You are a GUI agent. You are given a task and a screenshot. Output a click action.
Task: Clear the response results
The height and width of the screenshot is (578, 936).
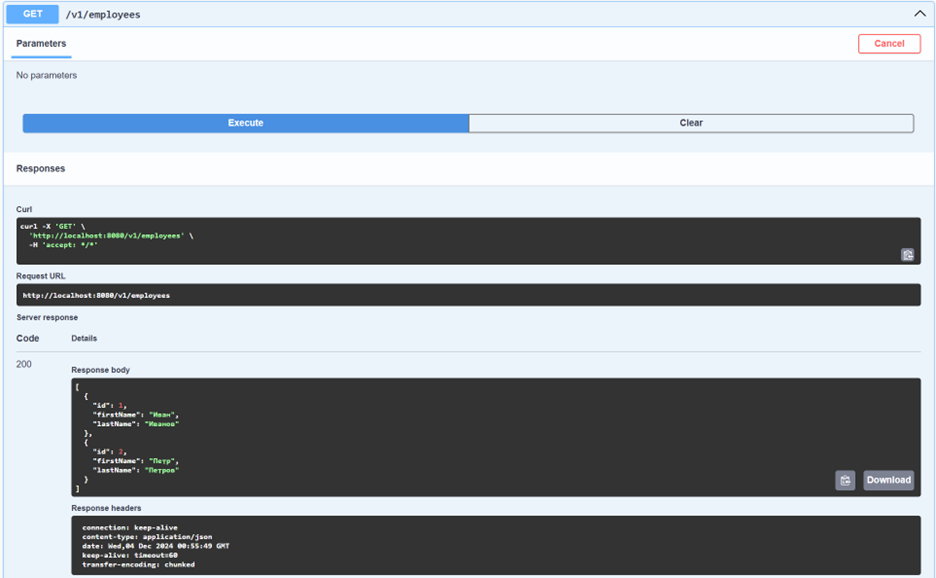click(691, 123)
